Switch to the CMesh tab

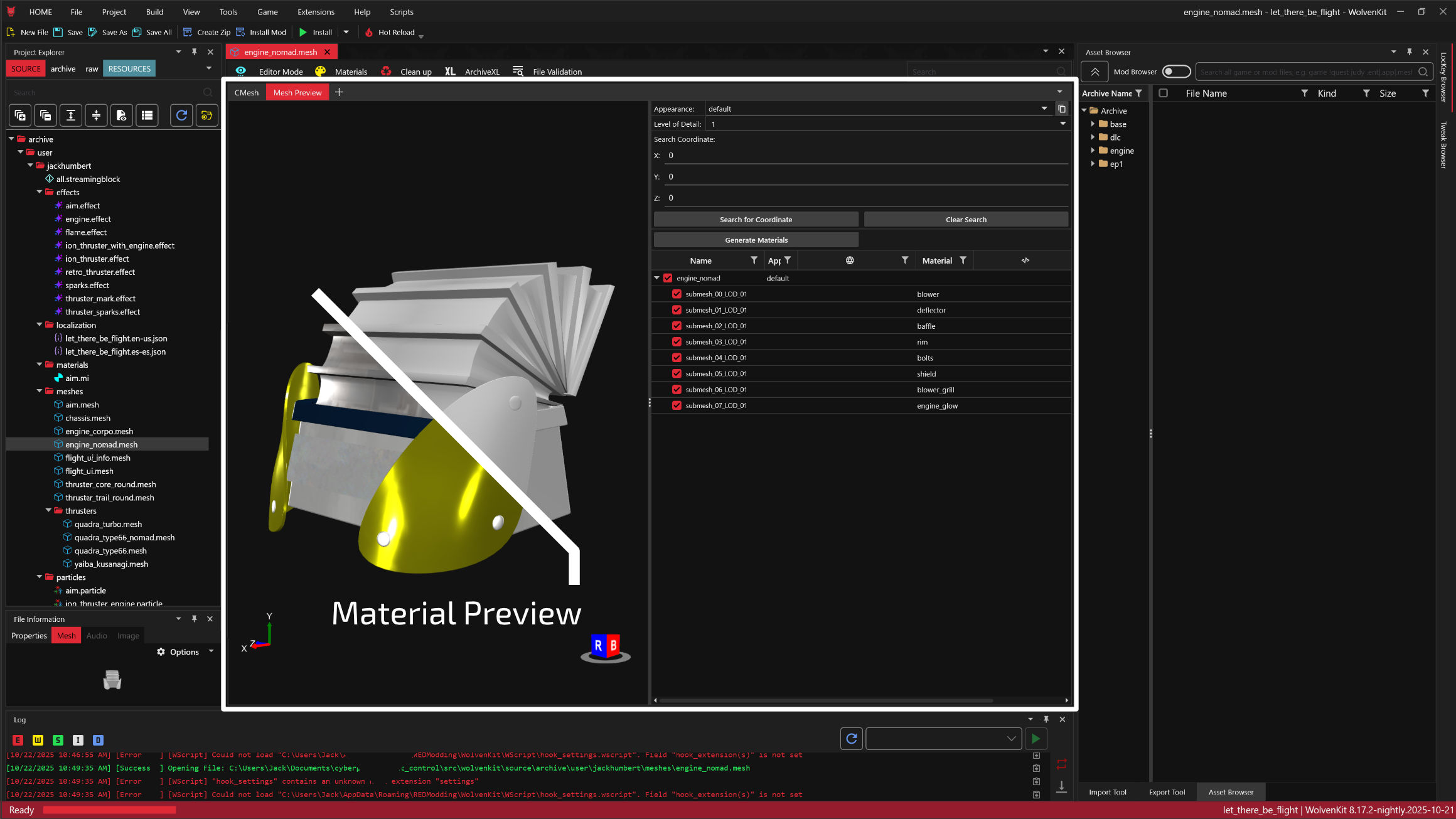pos(246,92)
